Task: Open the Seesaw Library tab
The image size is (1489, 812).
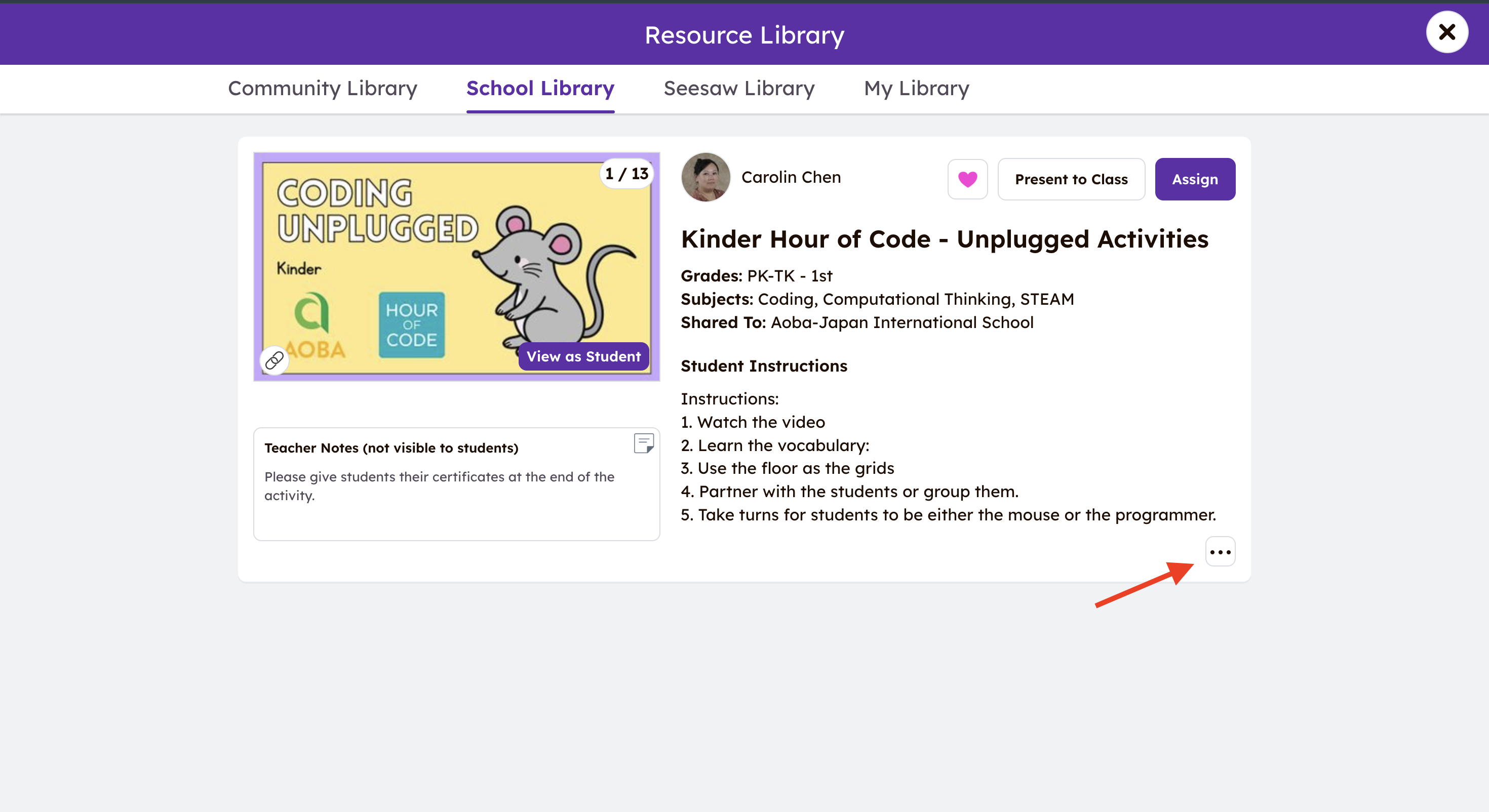Action: [739, 89]
